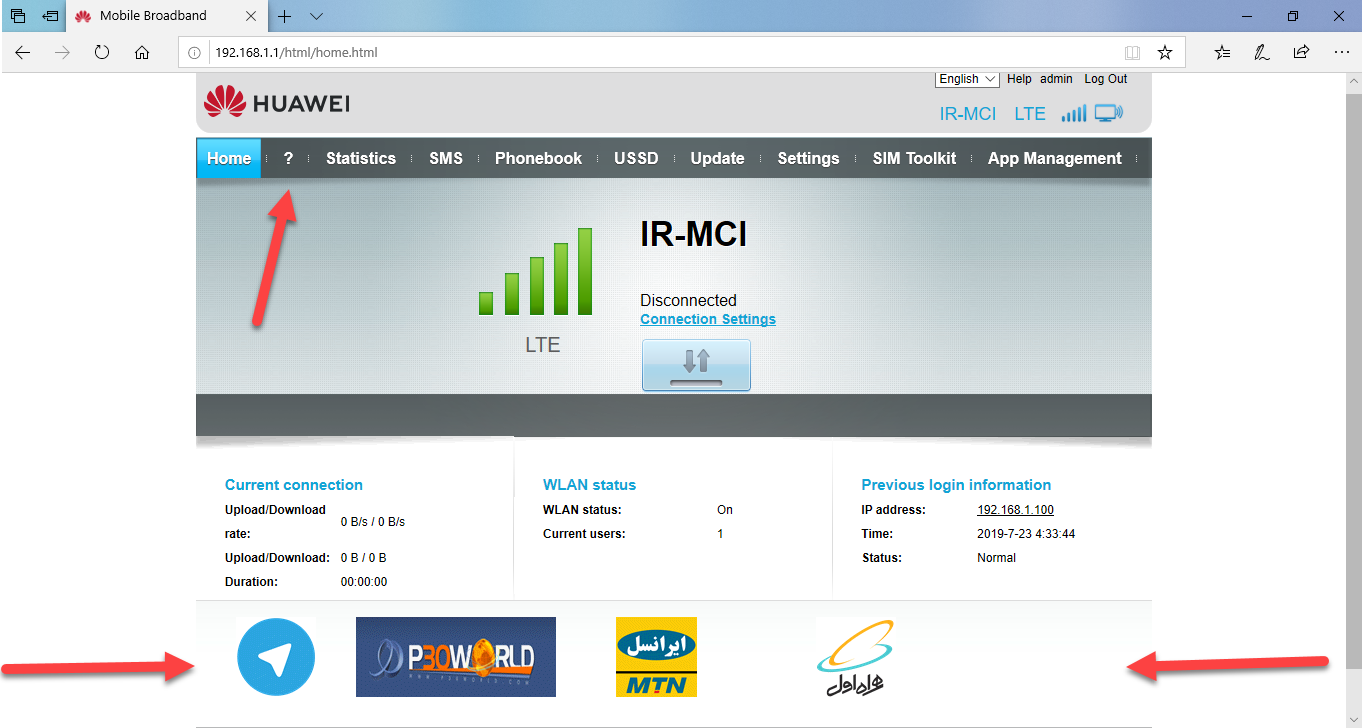The height and width of the screenshot is (728, 1362).
Task: Click the Share page icon
Action: coord(1301,52)
